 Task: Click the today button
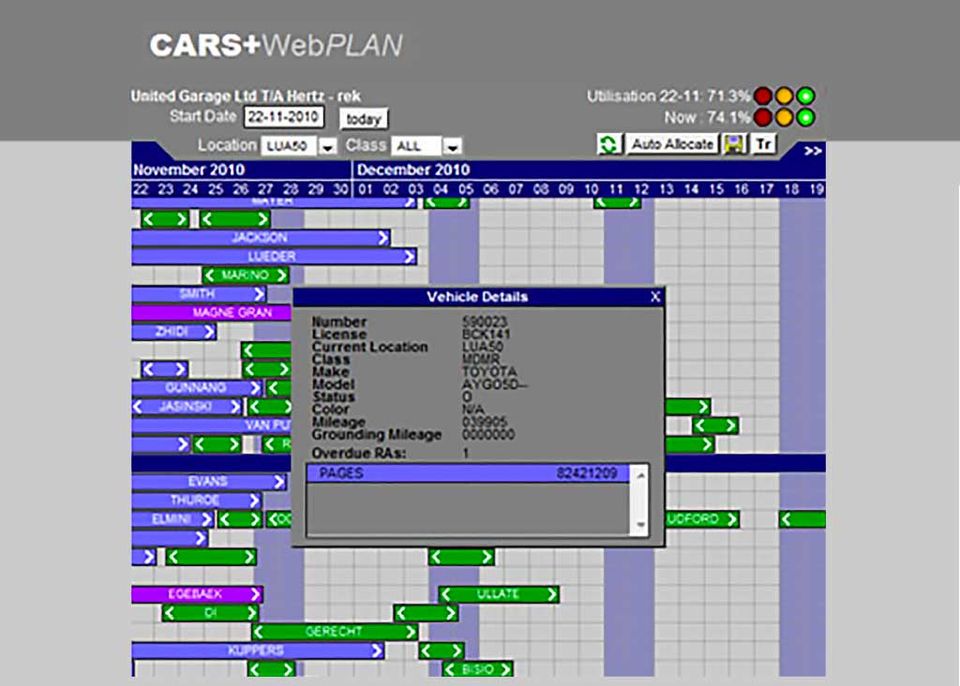point(363,119)
